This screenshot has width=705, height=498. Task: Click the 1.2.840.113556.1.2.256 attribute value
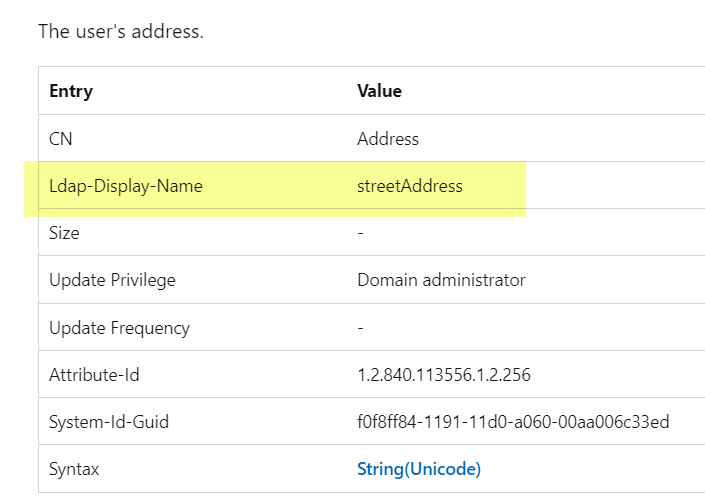(444, 375)
